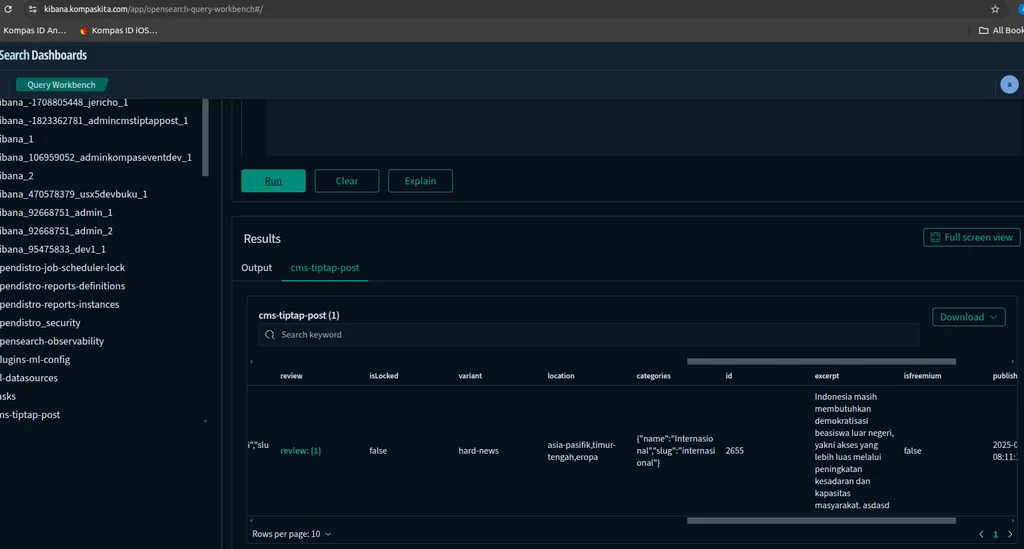Screen dimensions: 1024x549
Task: Click the isfreemium column header
Action: (922, 376)
